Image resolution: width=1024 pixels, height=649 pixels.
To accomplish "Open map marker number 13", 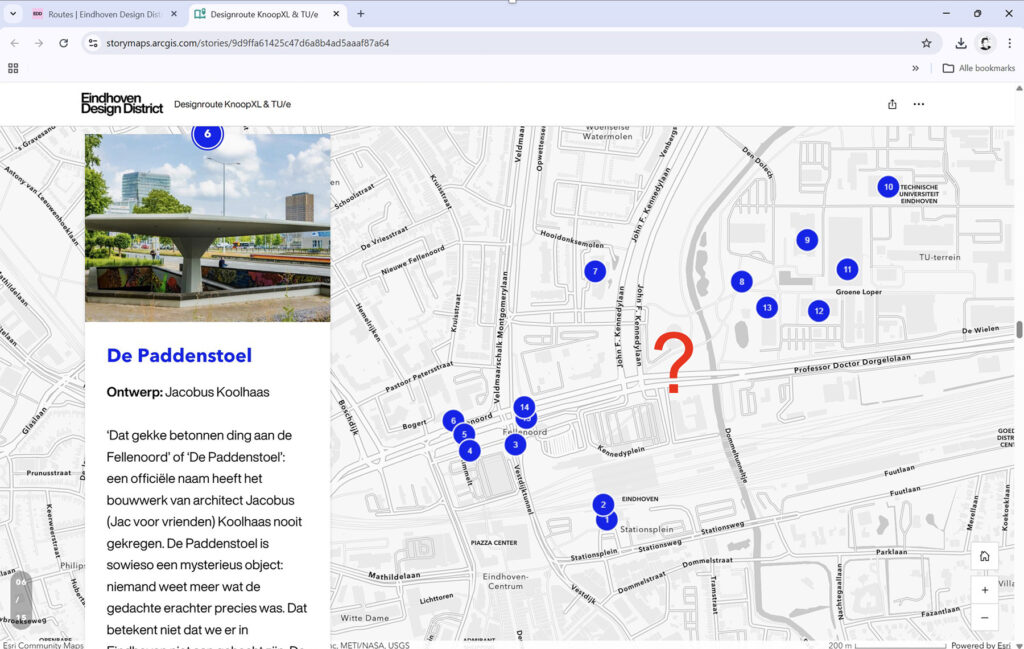I will pyautogui.click(x=767, y=308).
